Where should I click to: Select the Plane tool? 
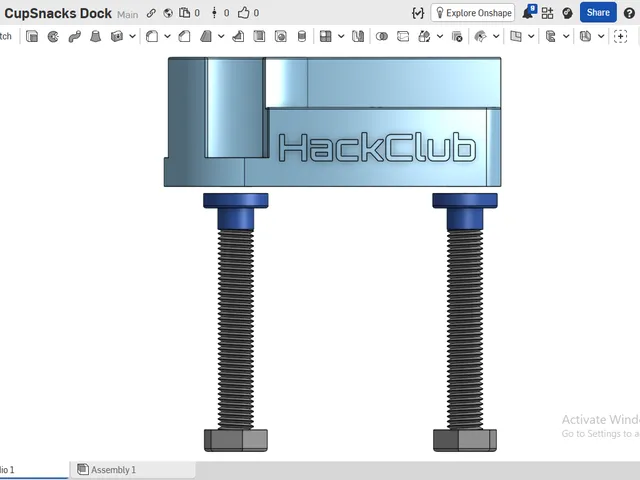tap(516, 36)
